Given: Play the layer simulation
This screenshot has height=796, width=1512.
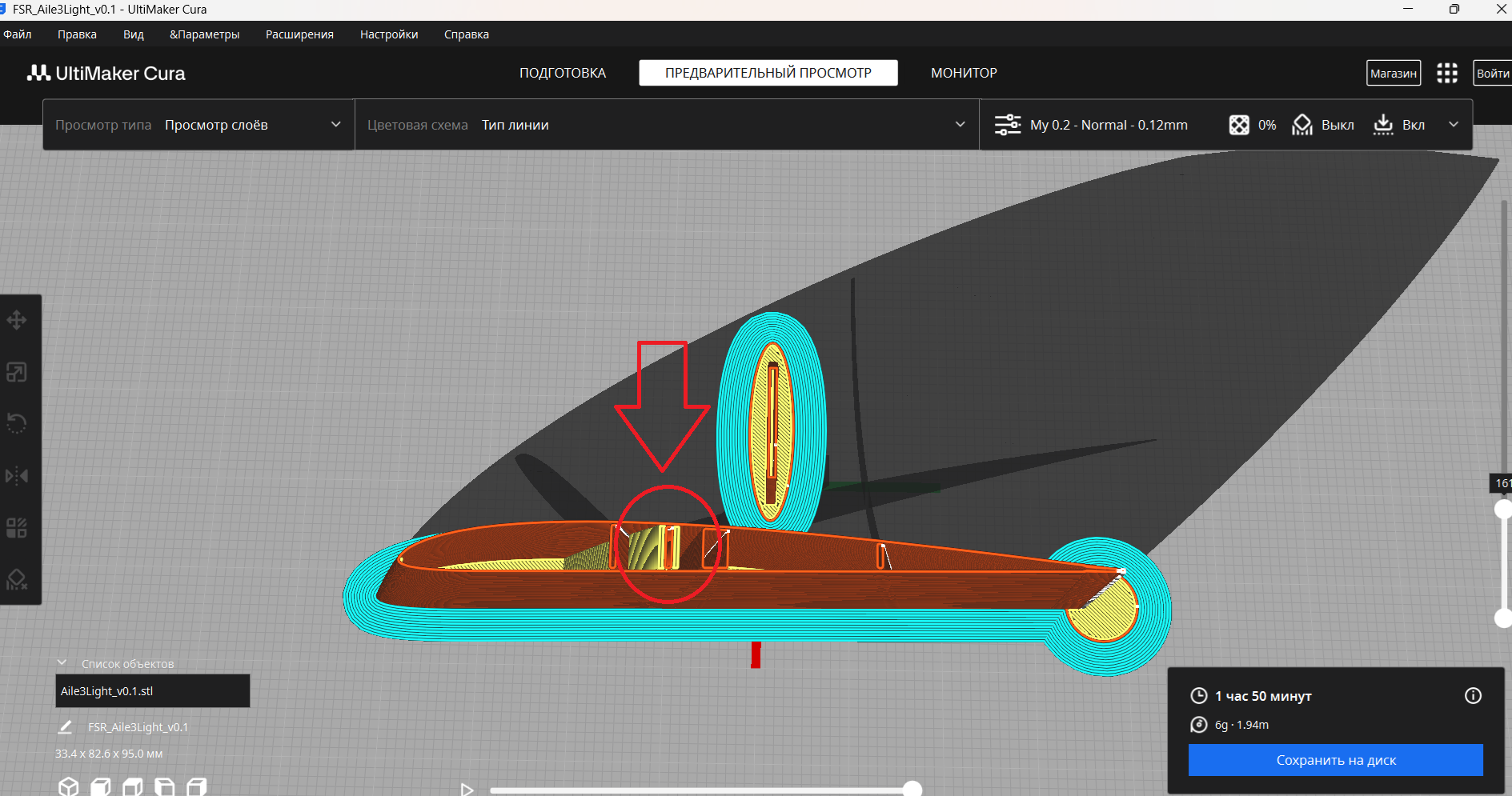Looking at the screenshot, I should [467, 790].
